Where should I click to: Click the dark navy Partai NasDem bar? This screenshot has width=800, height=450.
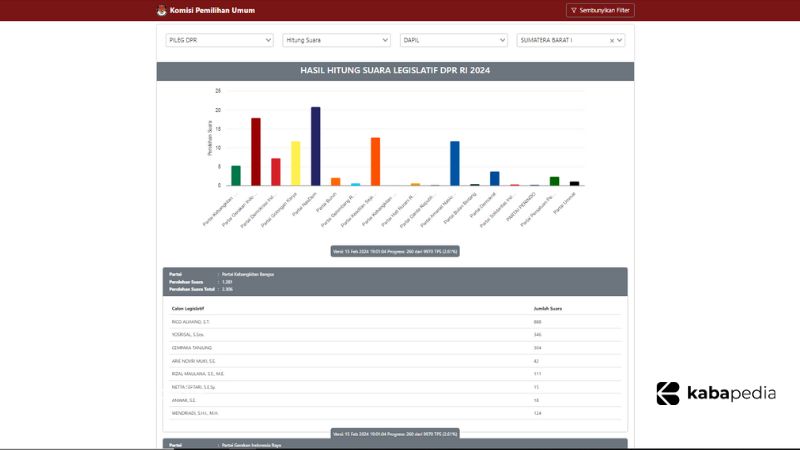point(315,146)
